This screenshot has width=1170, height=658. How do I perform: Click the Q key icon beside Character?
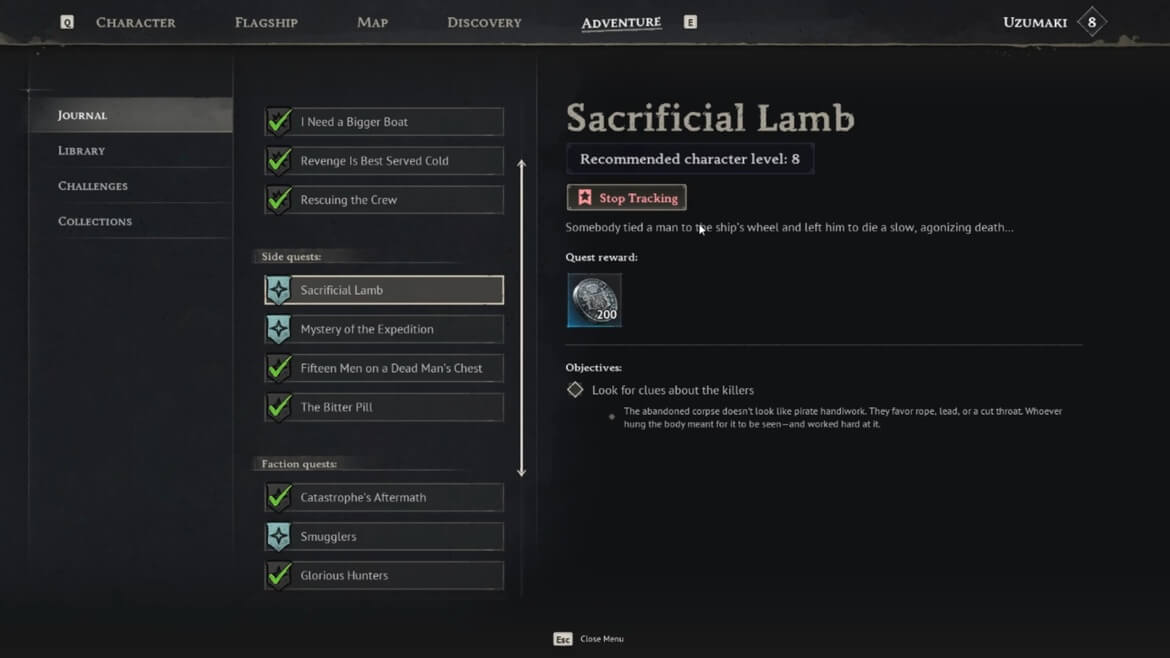click(67, 22)
